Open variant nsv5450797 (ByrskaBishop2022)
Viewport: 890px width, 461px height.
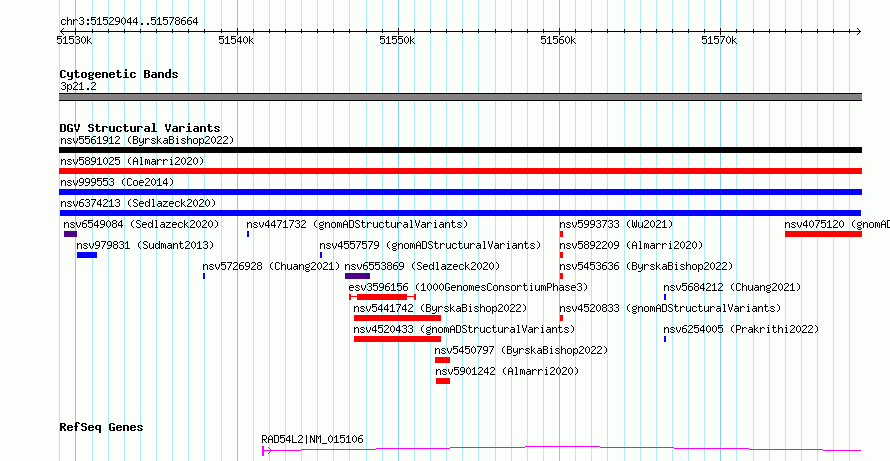tap(521, 350)
